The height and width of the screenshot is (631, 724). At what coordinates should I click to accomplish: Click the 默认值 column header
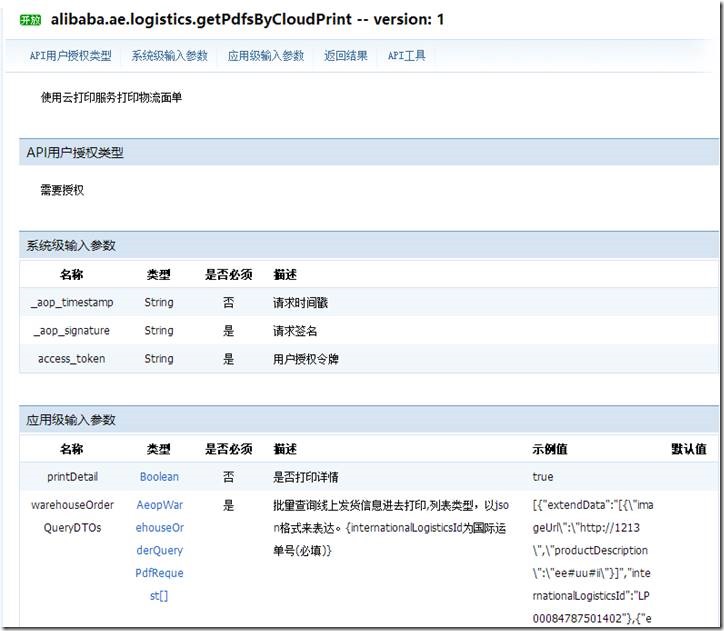click(688, 449)
